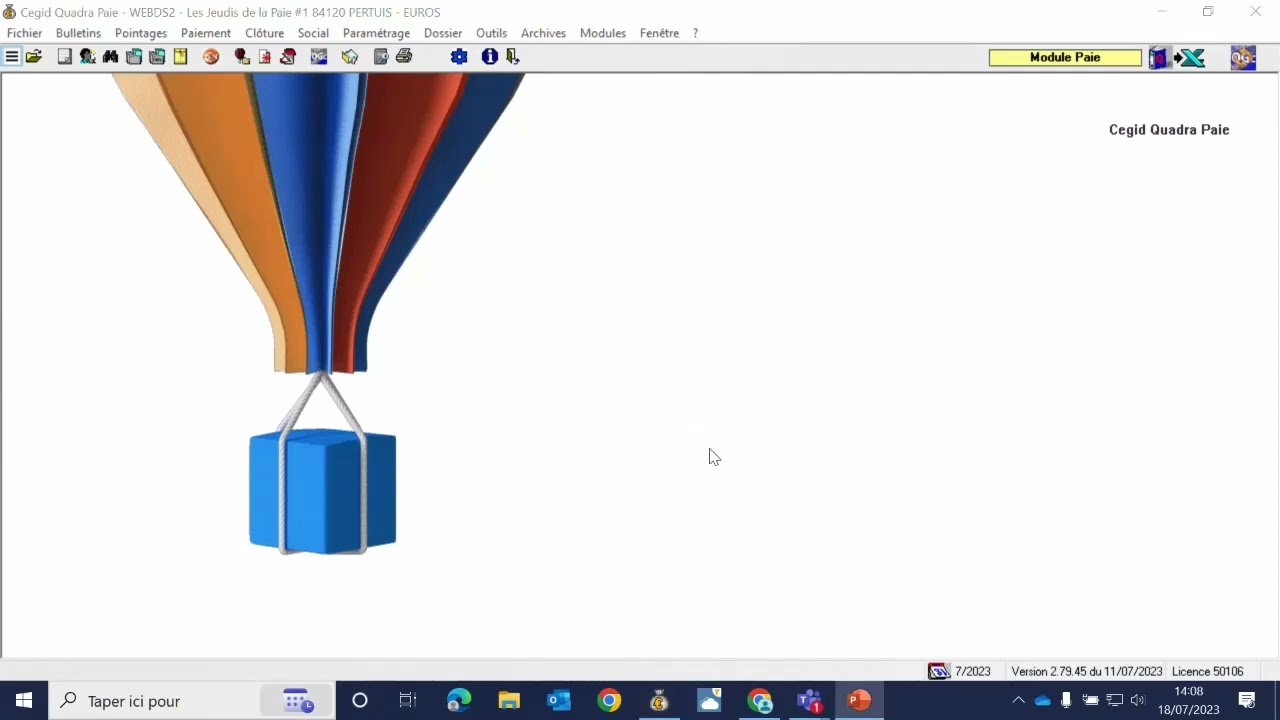This screenshot has width=1280, height=720.
Task: Click the blue book icon beside Module Paie
Action: point(1158,58)
